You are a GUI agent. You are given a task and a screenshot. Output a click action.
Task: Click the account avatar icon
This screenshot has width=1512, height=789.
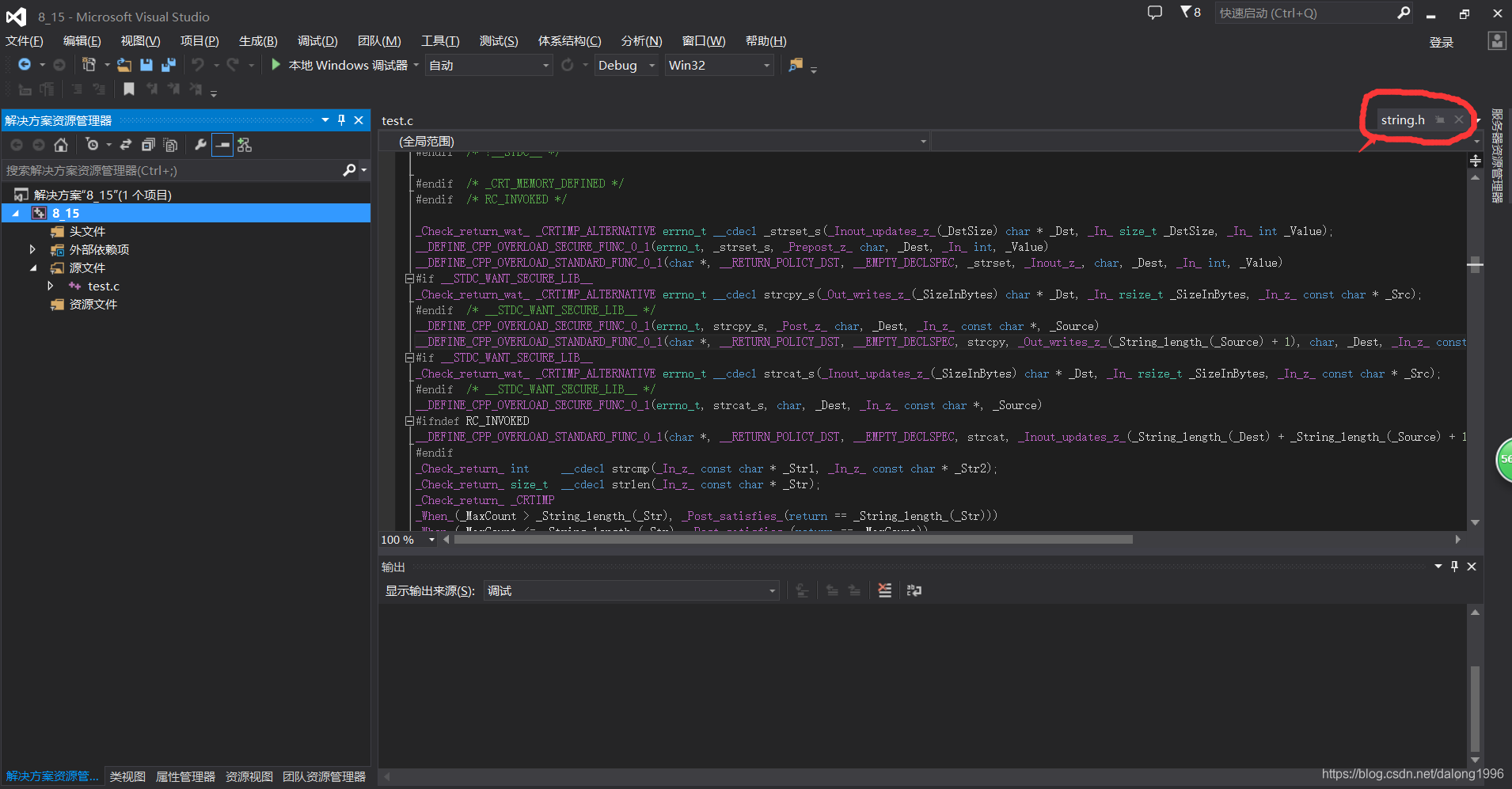1497,41
